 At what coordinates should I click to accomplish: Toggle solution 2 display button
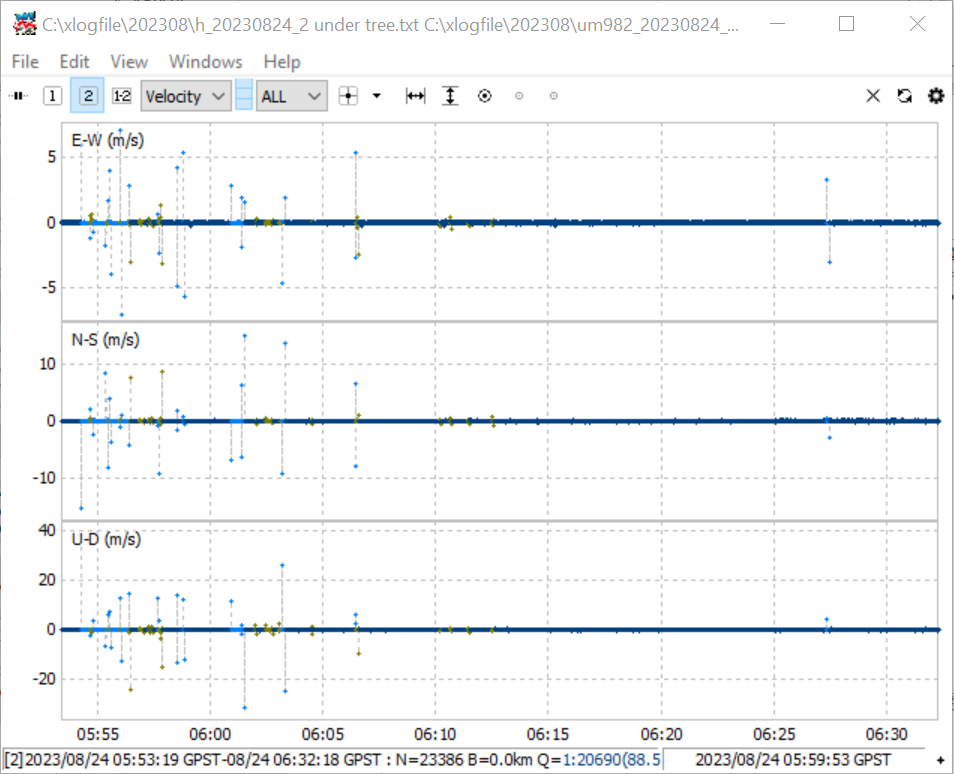point(88,96)
